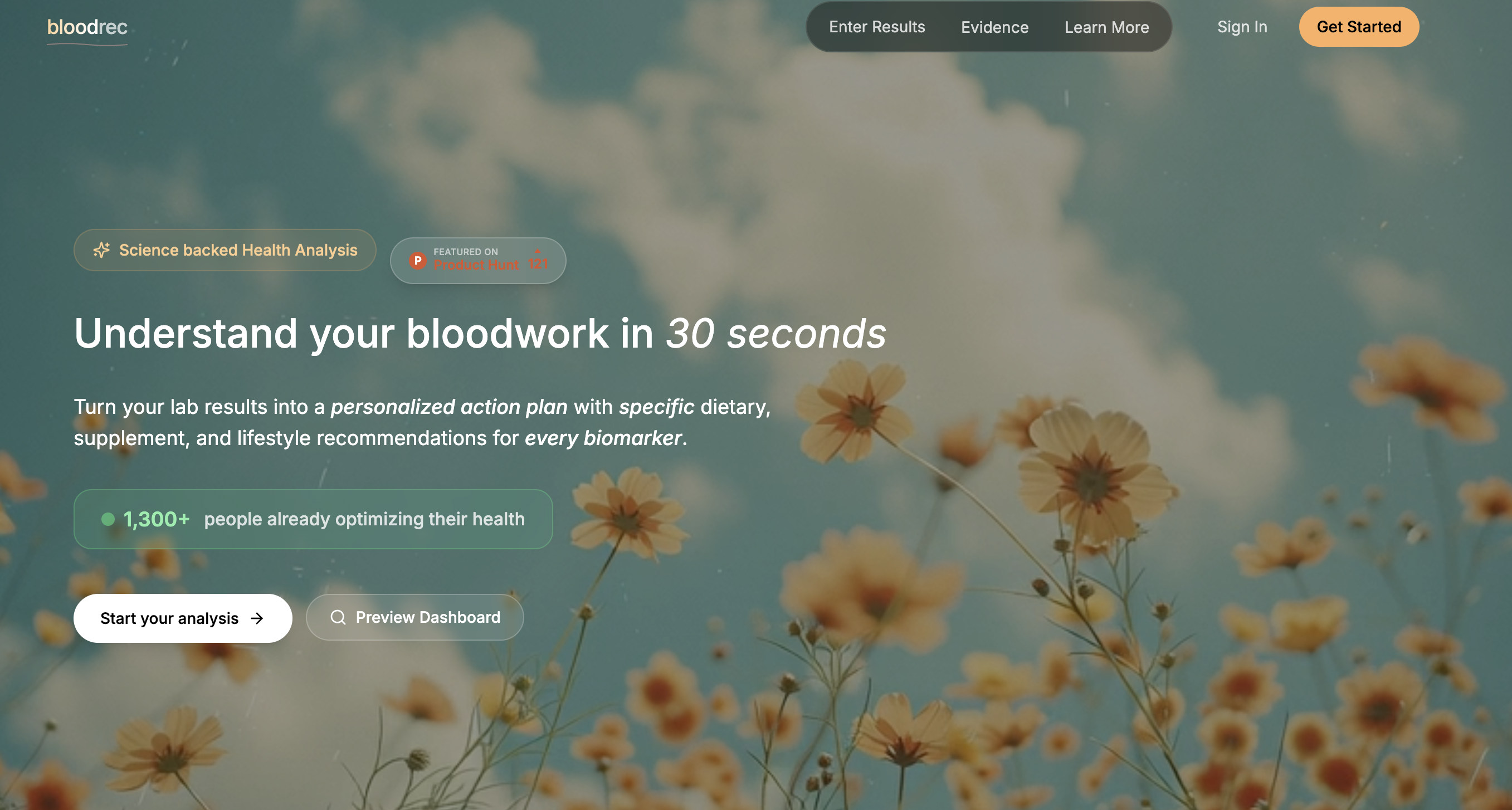Open the Preview Dashboard
Image resolution: width=1512 pixels, height=810 pixels.
tap(414, 617)
